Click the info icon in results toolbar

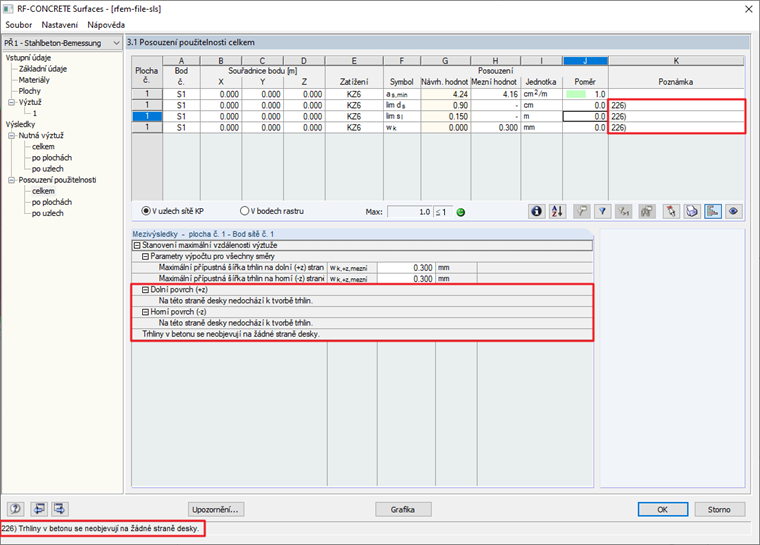pyautogui.click(x=536, y=211)
